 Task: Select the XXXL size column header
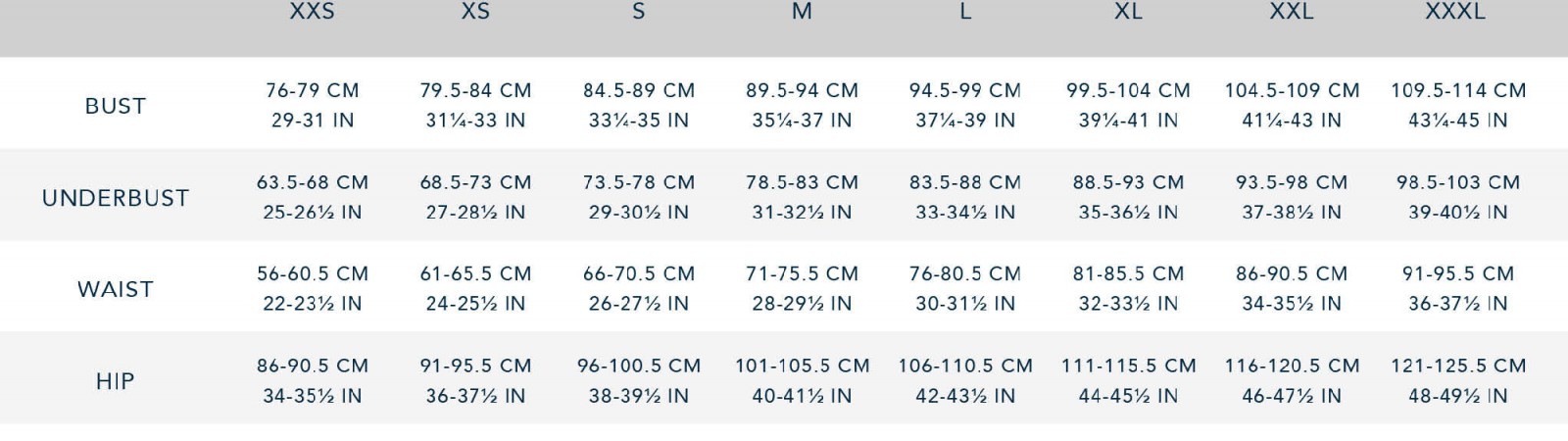(x=1455, y=12)
